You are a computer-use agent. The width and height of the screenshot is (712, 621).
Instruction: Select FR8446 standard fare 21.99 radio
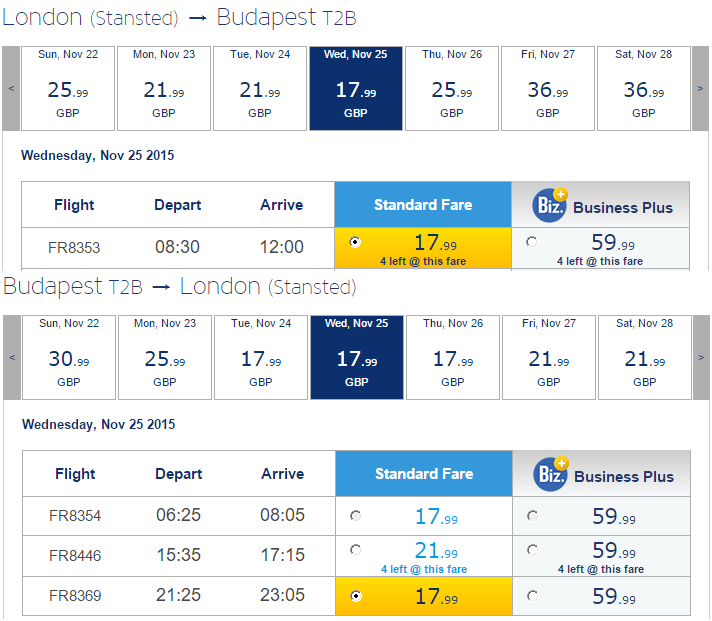pyautogui.click(x=356, y=550)
